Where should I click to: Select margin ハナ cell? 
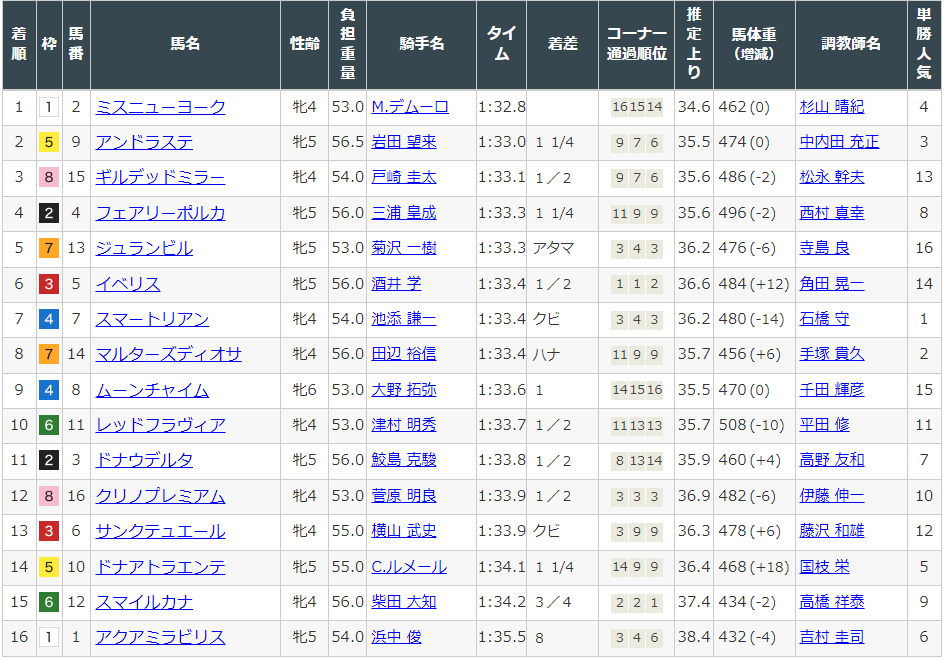click(562, 354)
